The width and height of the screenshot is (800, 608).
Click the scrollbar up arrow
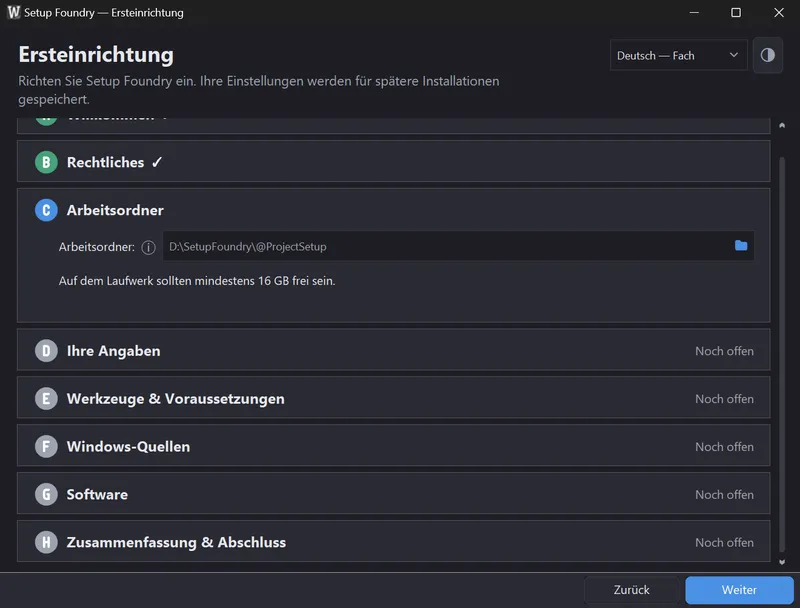click(782, 125)
